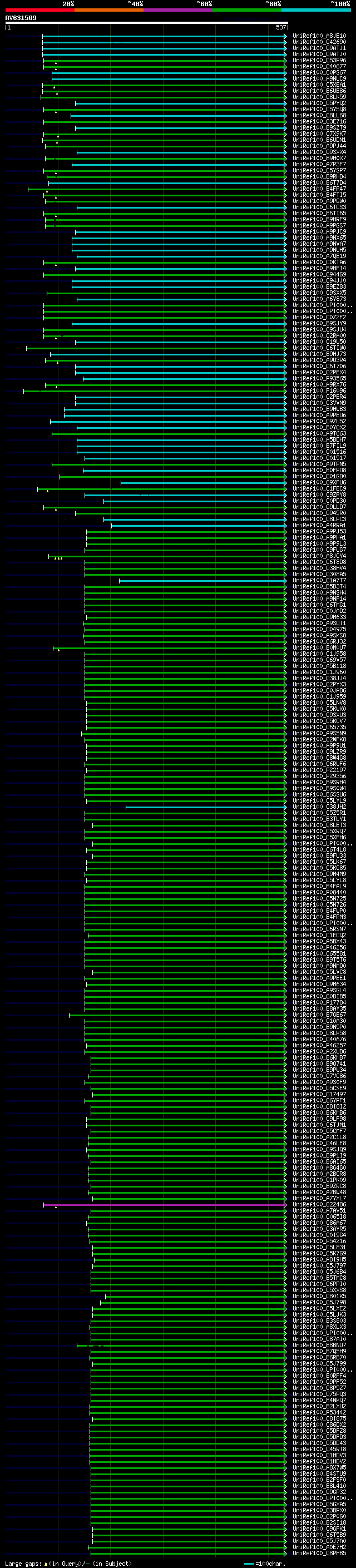Click the purple ~60% identity legend bar
The width and height of the screenshot is (356, 1568).
pyautogui.click(x=177, y=10)
